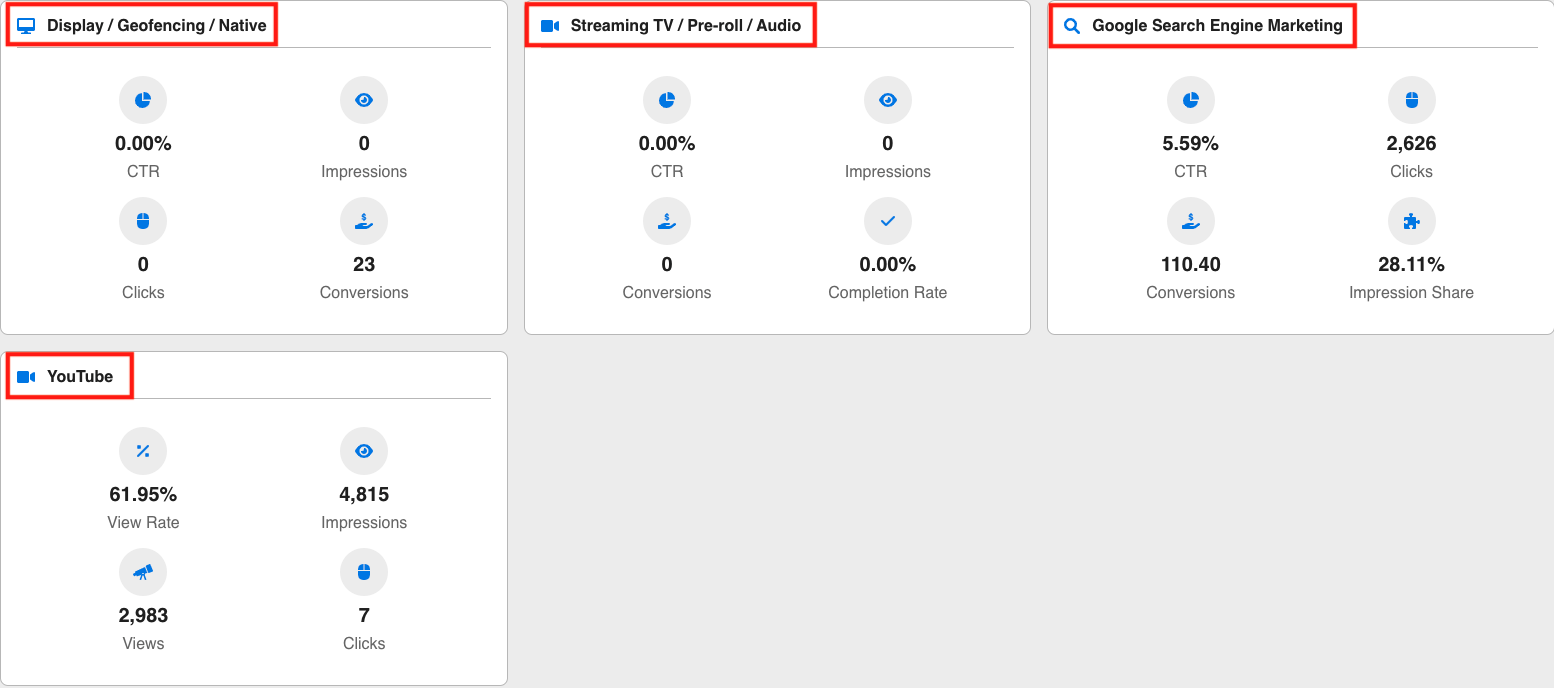This screenshot has height=688, width=1554.
Task: Open the YouTube card heading
Action: coord(80,377)
